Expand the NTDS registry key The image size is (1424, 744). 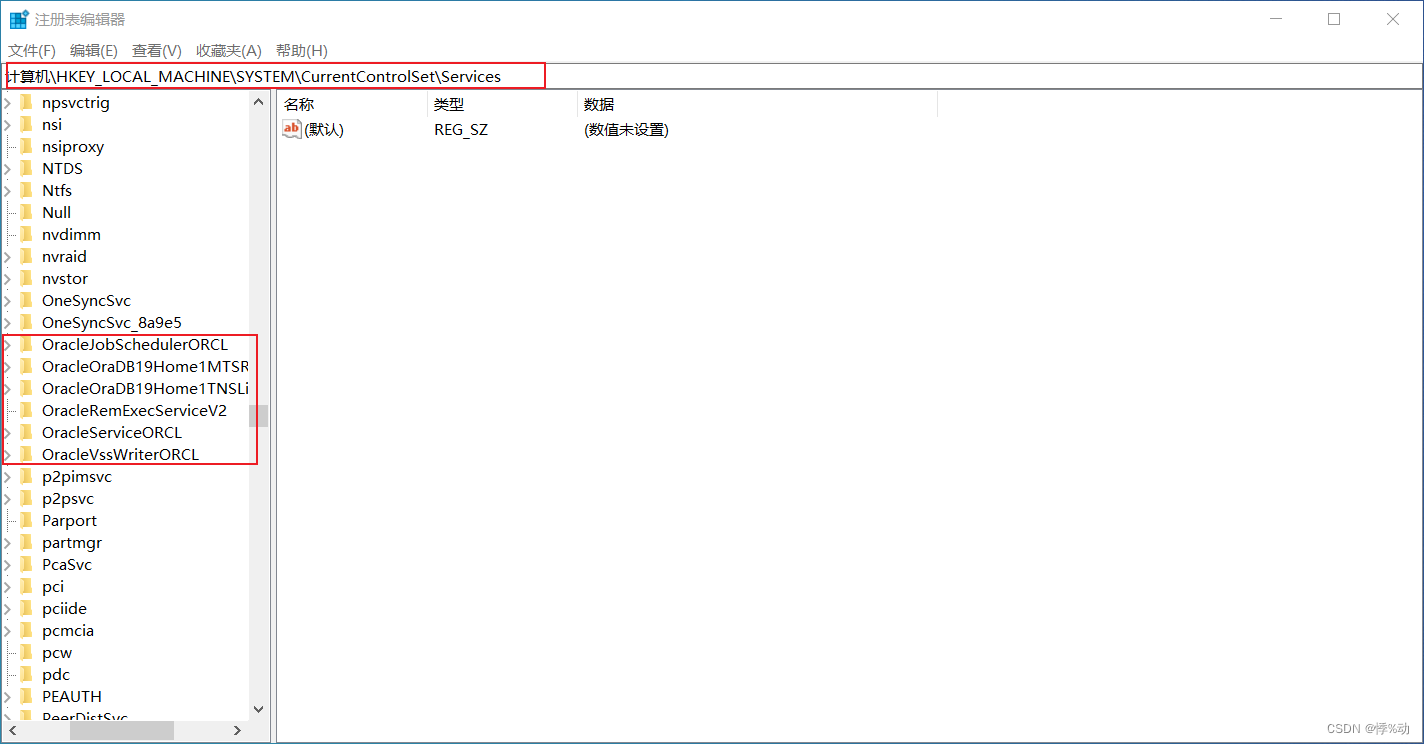(x=8, y=168)
